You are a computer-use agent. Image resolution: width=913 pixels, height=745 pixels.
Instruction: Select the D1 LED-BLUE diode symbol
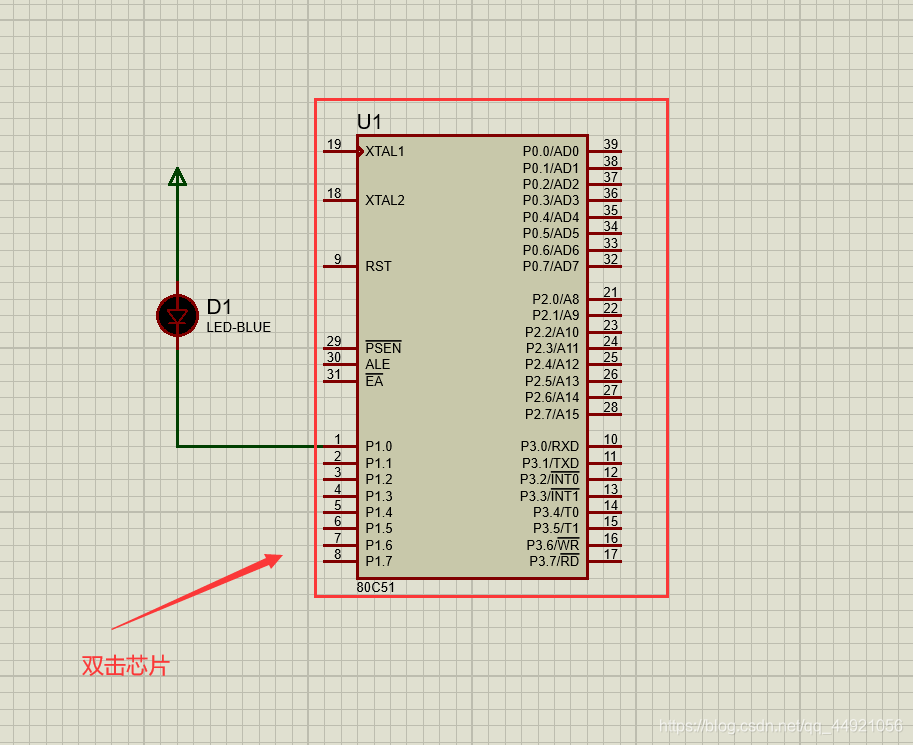tap(178, 316)
